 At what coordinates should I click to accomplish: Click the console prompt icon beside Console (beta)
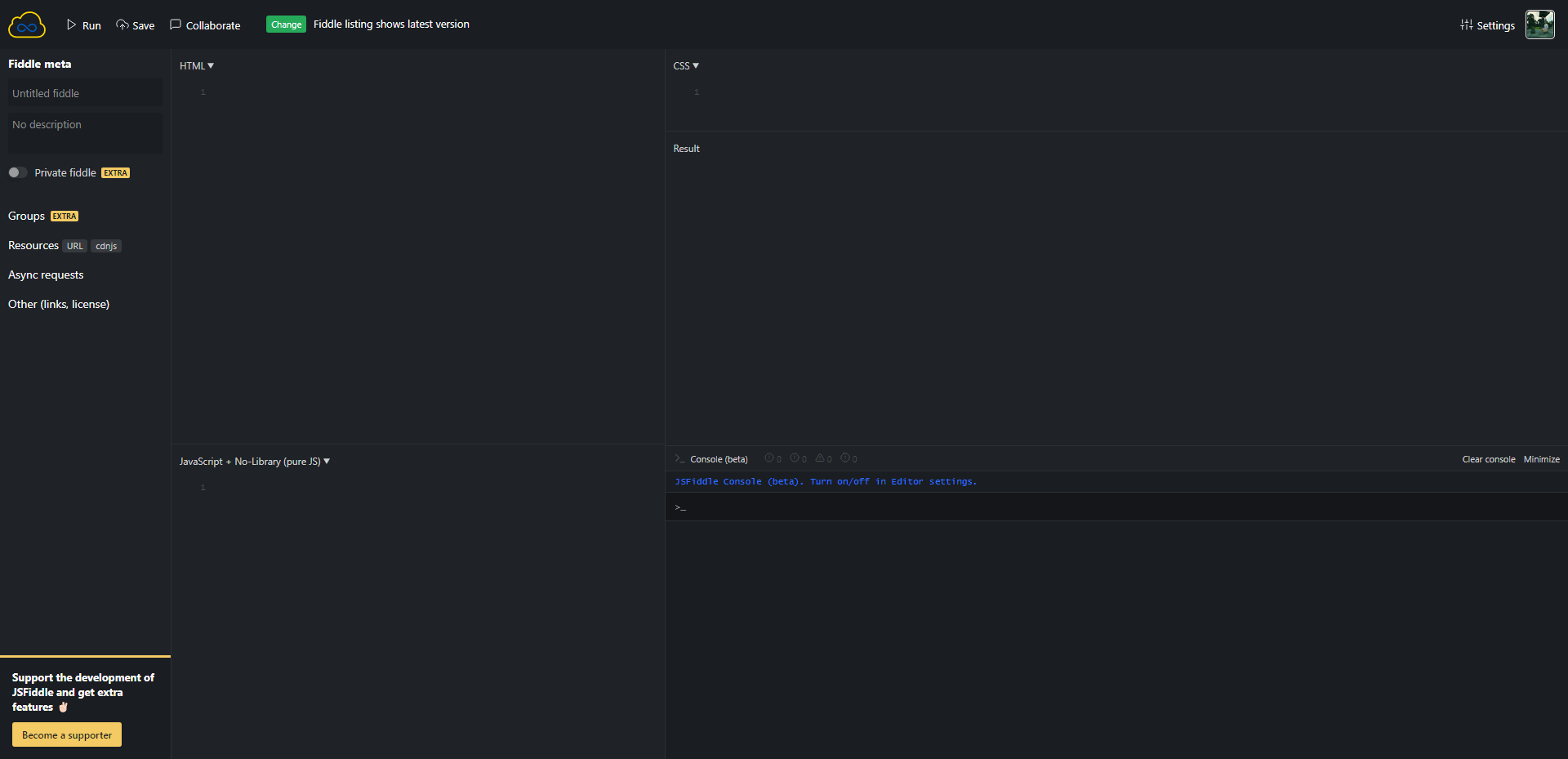click(679, 459)
